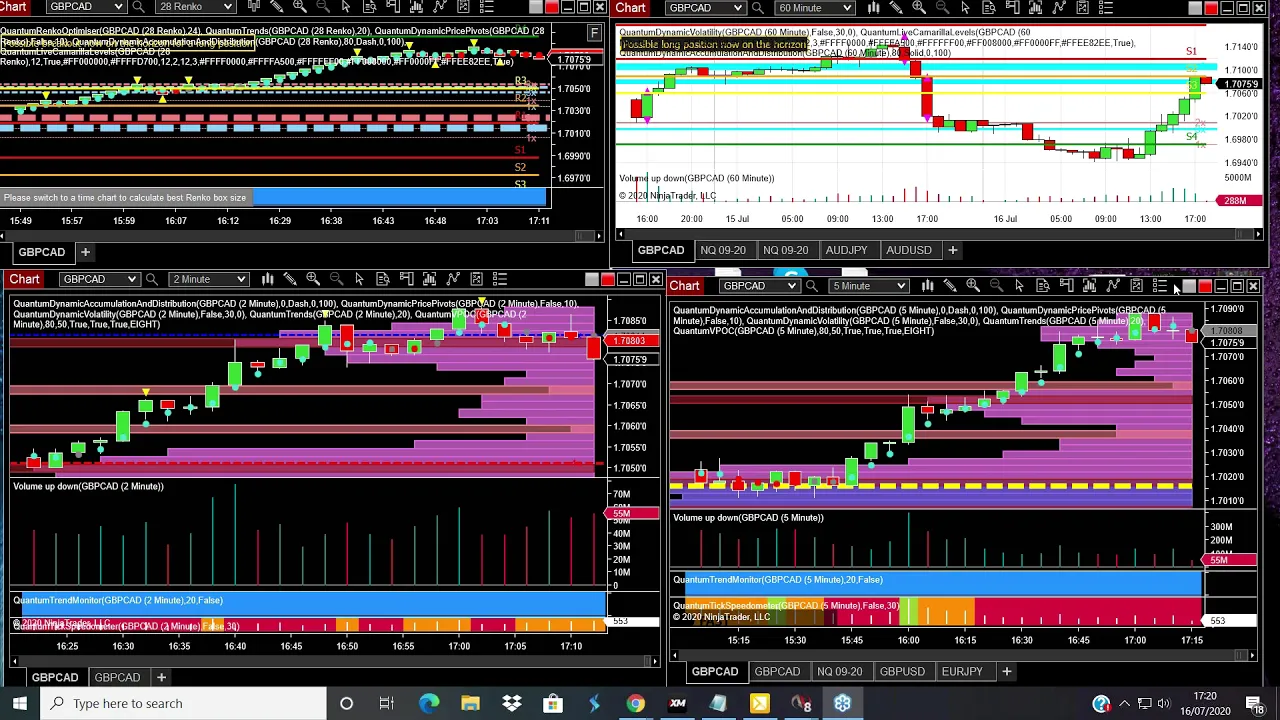1280x720 pixels.
Task: Switch to NQ 09-20 tab in 5 Minute chart
Action: point(839,671)
